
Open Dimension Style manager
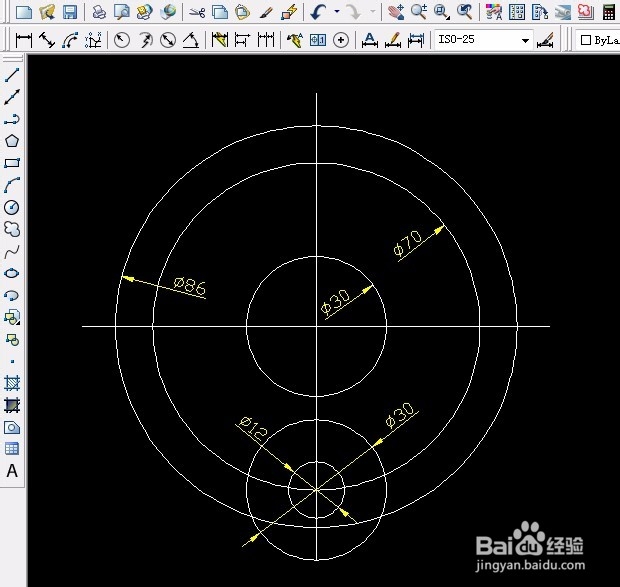point(546,40)
